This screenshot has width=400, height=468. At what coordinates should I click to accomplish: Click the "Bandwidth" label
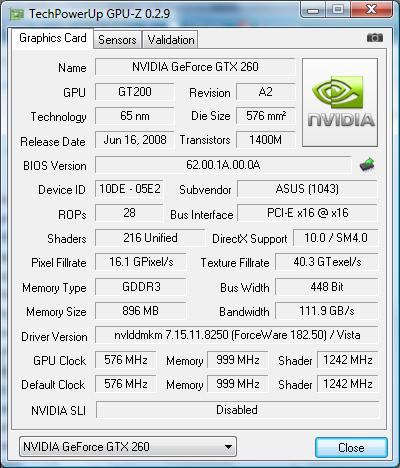tap(244, 312)
